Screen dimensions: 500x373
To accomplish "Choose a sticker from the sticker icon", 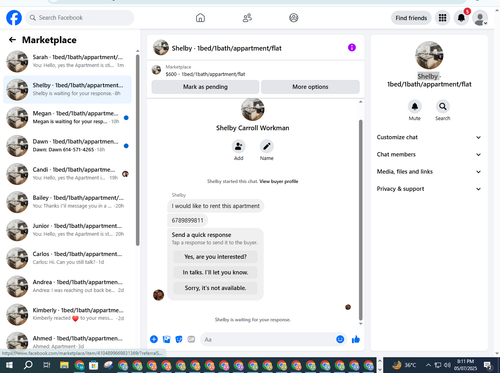I will pyautogui.click(x=179, y=339).
